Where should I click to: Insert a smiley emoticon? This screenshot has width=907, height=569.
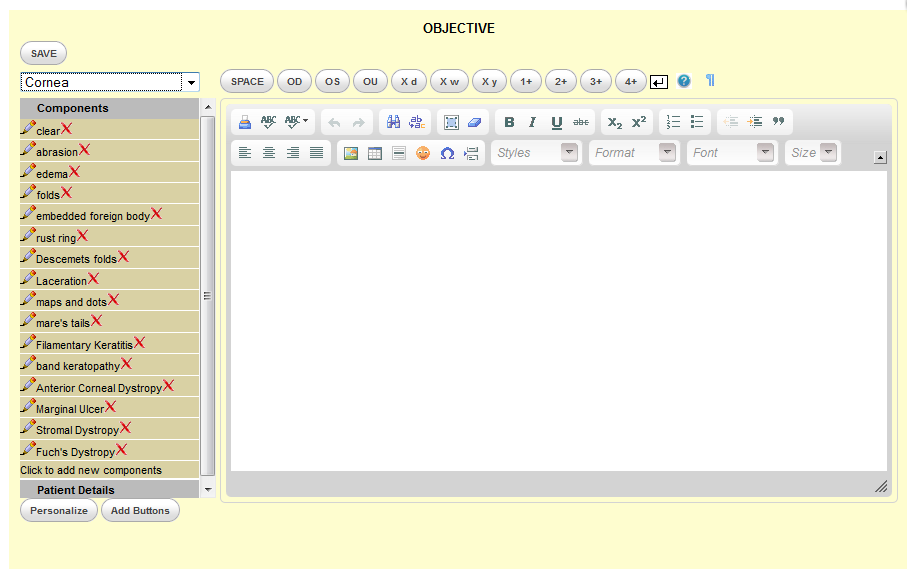423,153
